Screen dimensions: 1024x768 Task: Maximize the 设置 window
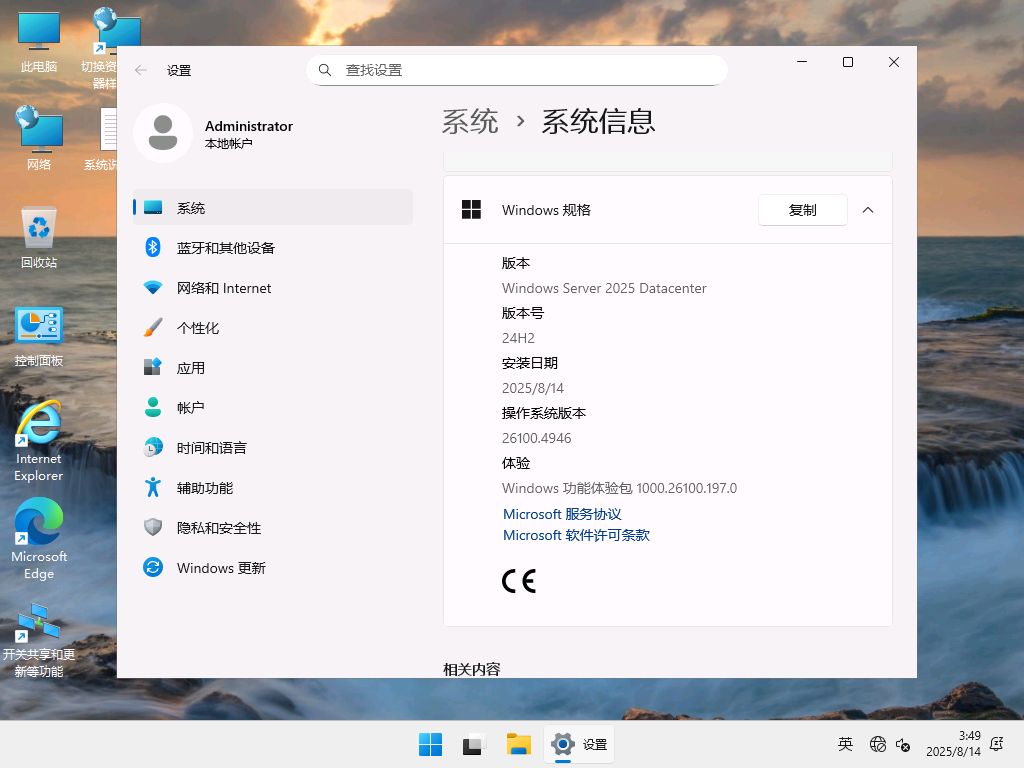[848, 62]
